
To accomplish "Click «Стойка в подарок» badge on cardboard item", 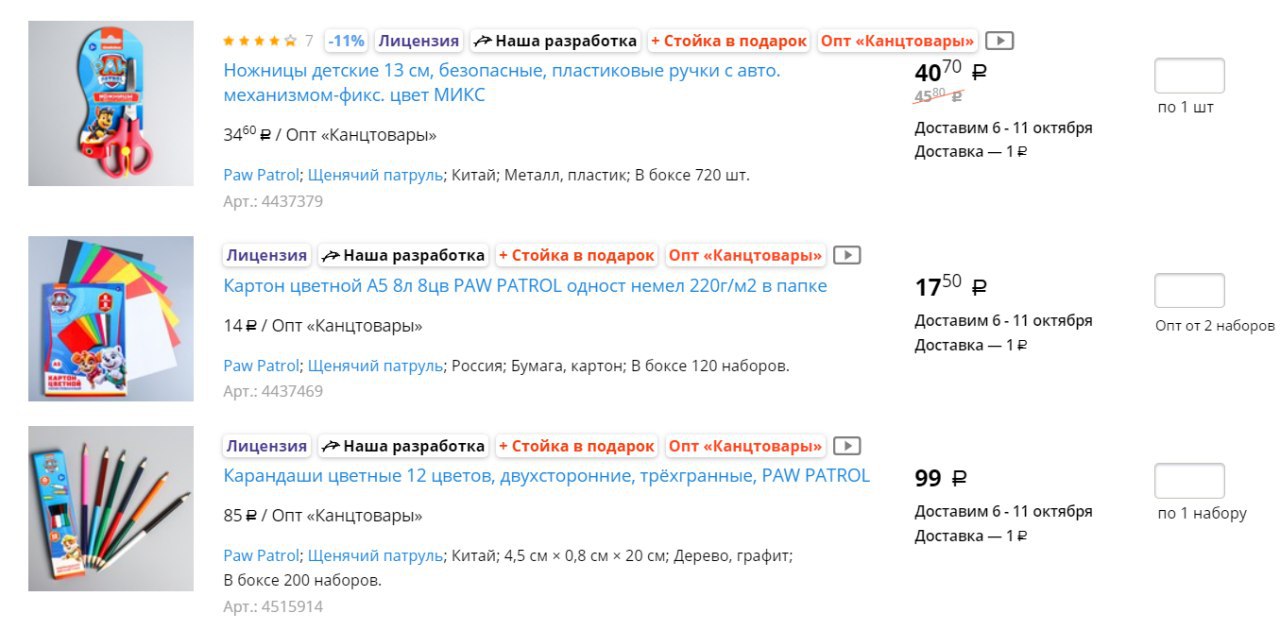I will 576,255.
